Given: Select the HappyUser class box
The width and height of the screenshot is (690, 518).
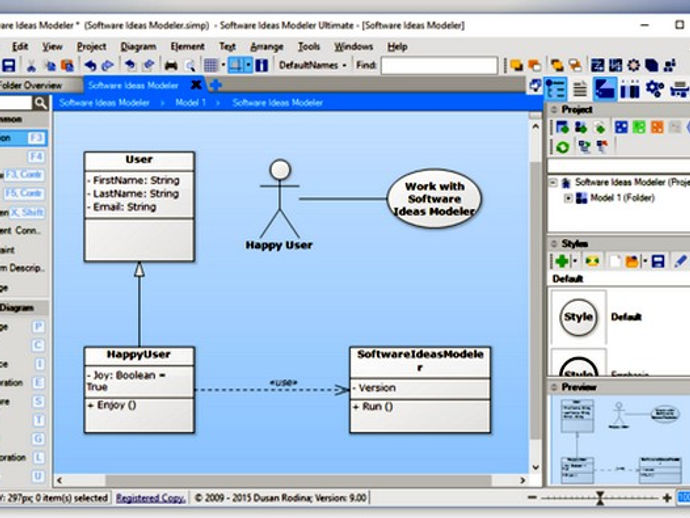Looking at the screenshot, I should pyautogui.click(x=139, y=390).
